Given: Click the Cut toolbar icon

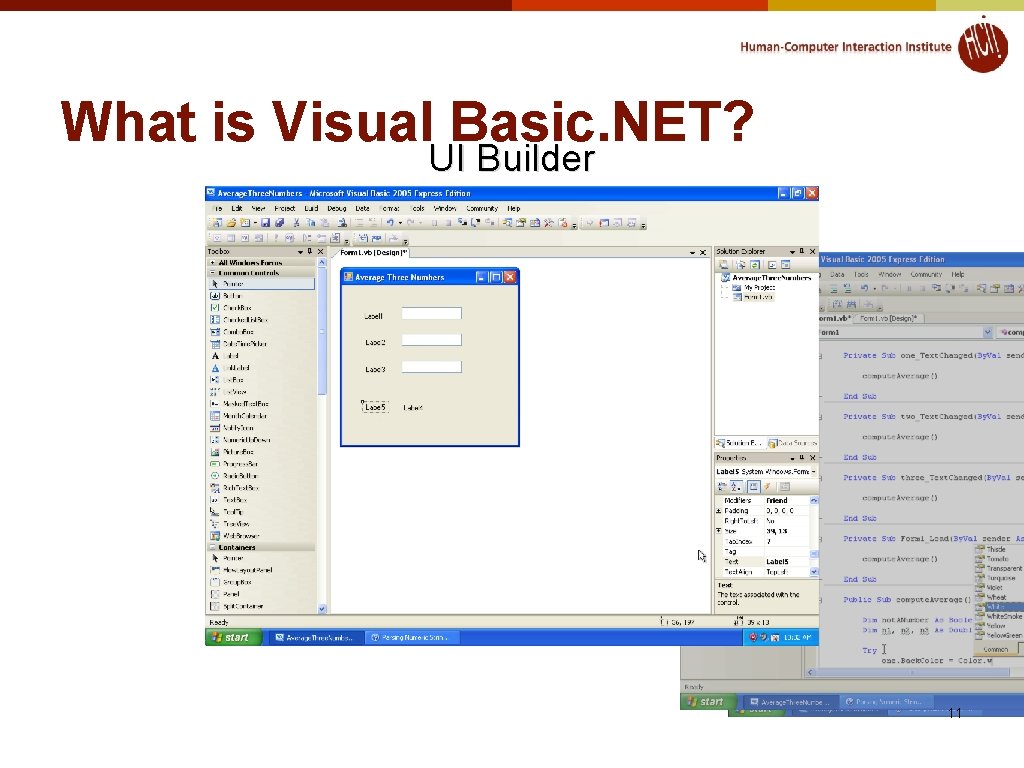Looking at the screenshot, I should 296,223.
